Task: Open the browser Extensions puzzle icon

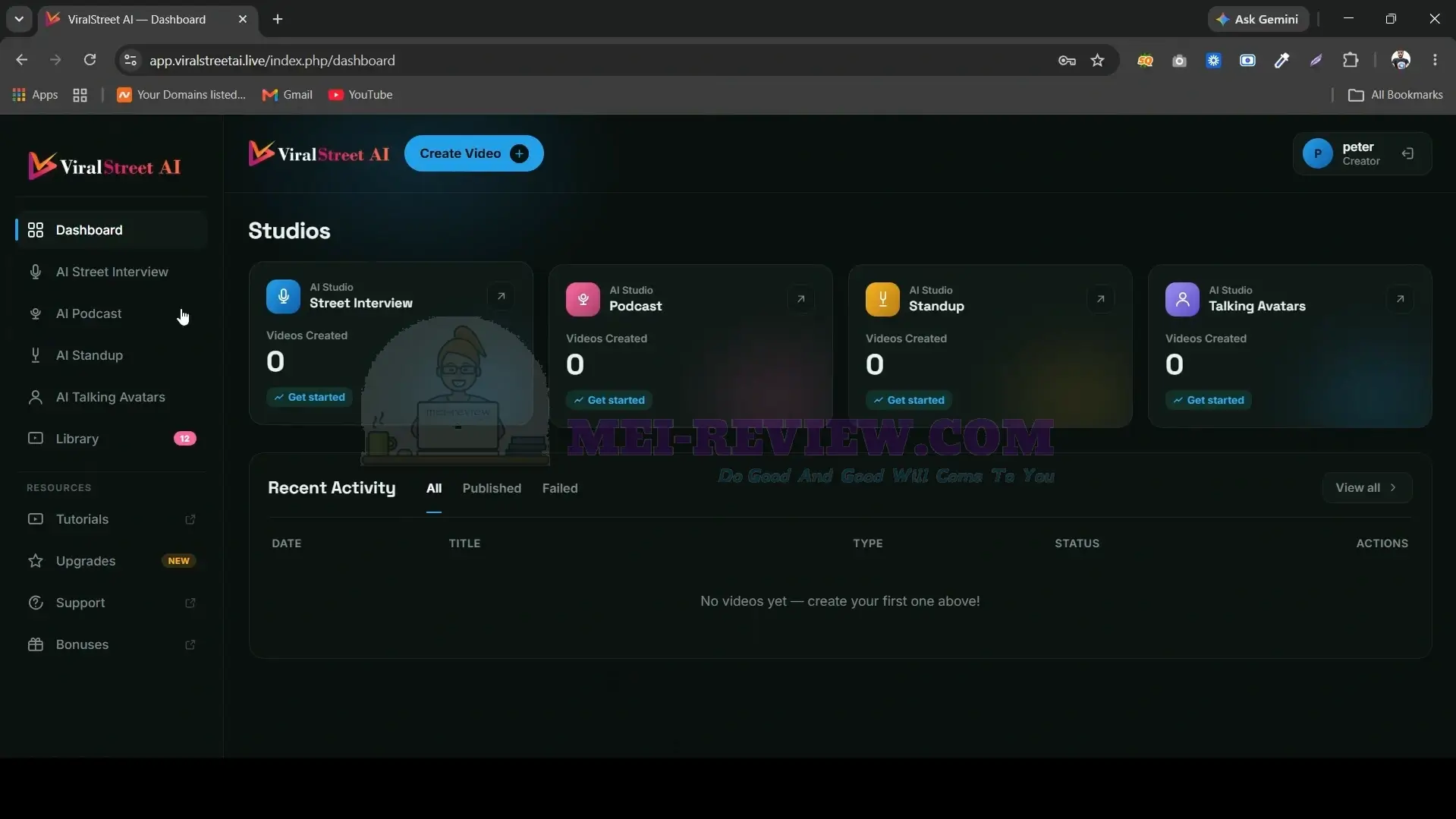Action: point(1351,60)
